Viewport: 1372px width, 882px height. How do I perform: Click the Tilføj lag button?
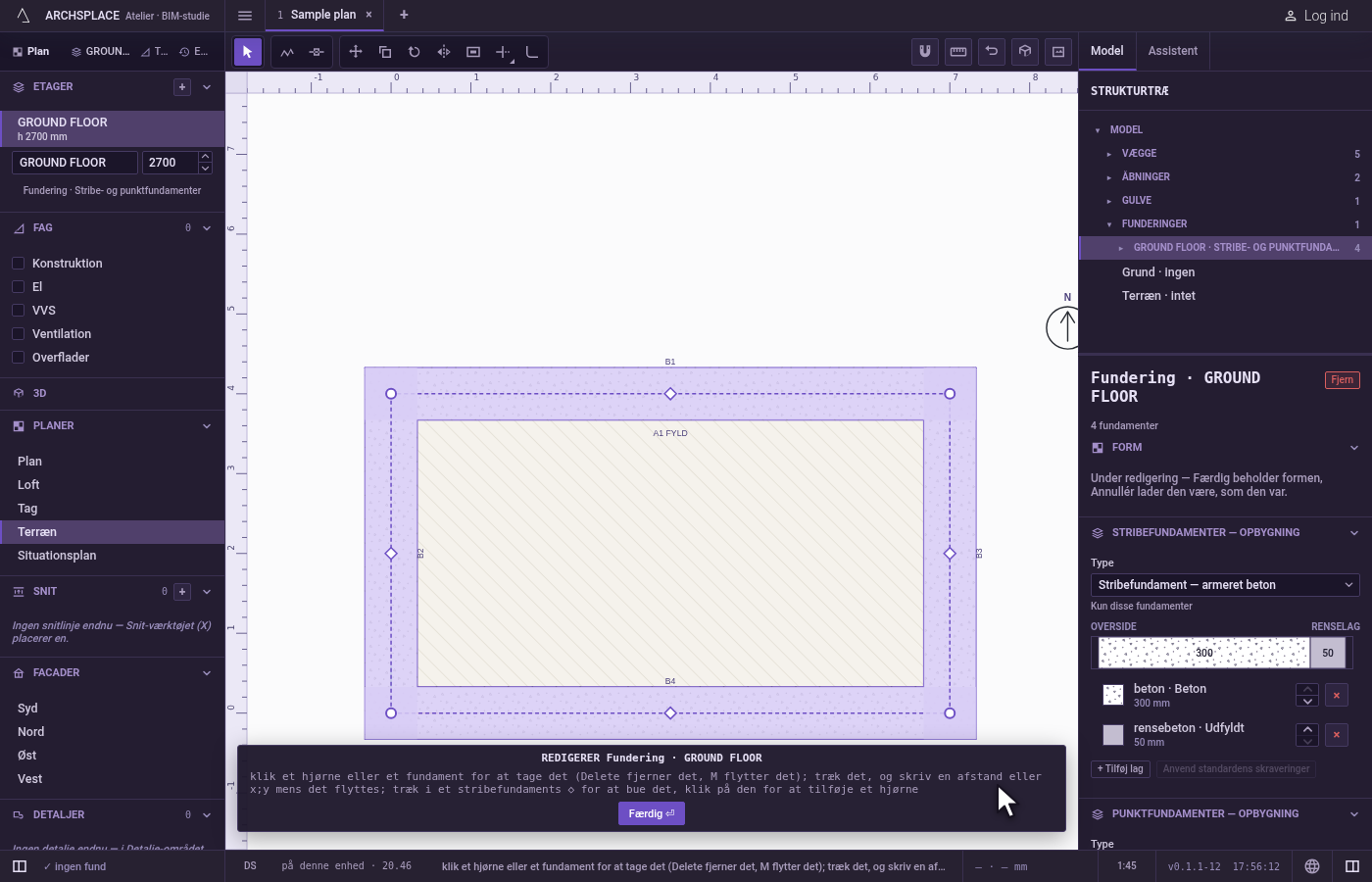pos(1120,769)
